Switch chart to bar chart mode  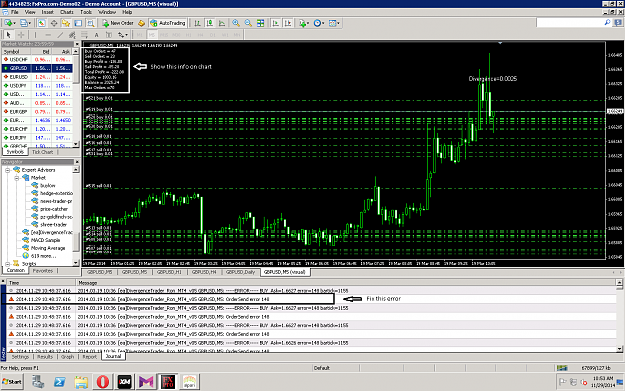(x=197, y=23)
